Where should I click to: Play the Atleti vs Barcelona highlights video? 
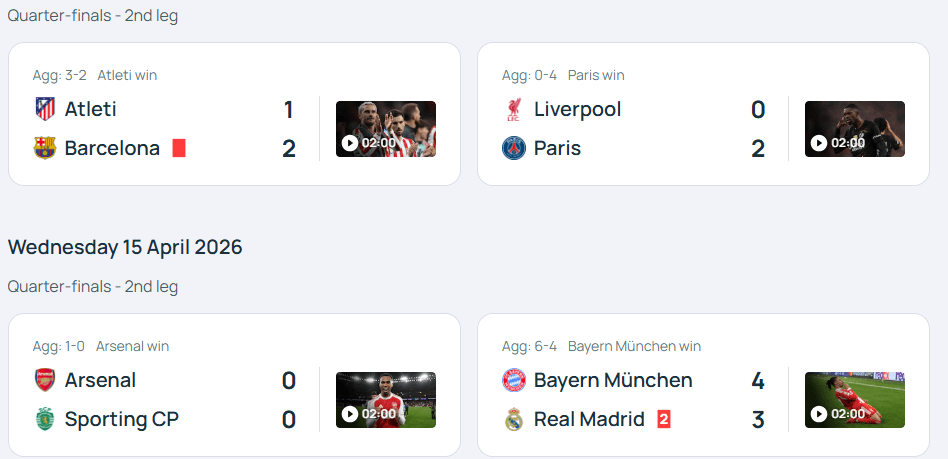click(x=385, y=129)
